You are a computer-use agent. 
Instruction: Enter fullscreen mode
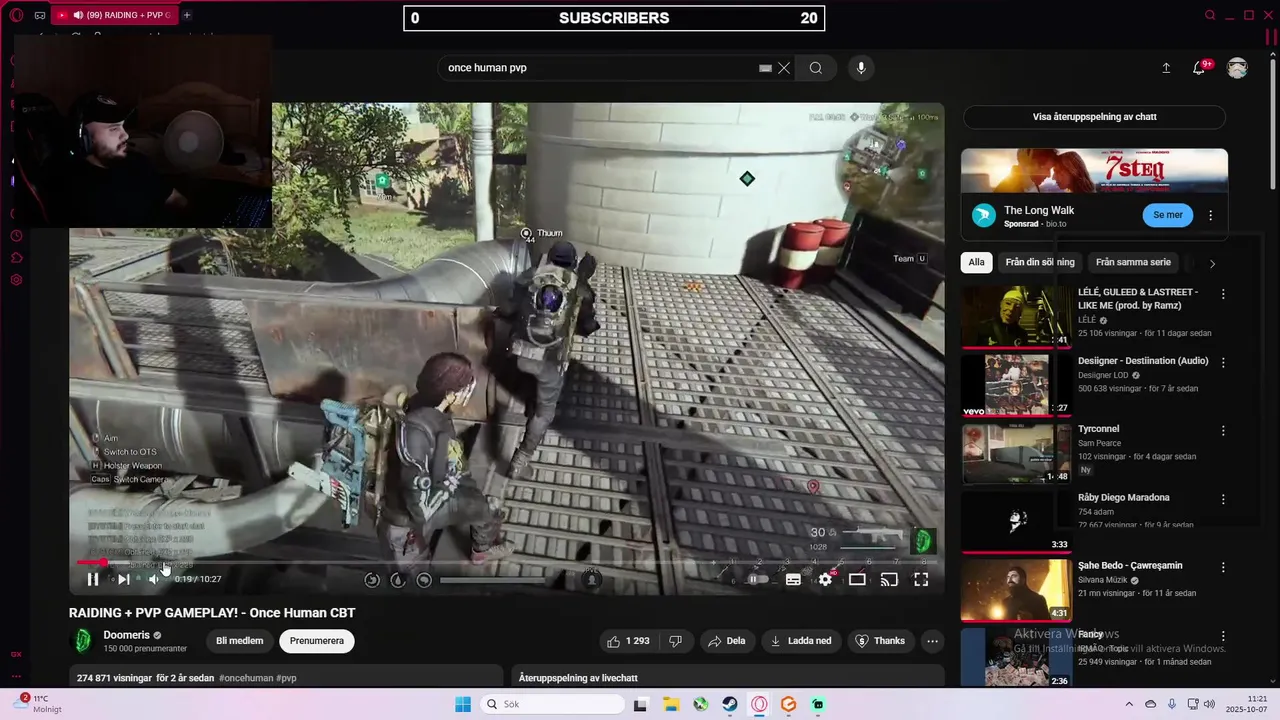tap(921, 579)
